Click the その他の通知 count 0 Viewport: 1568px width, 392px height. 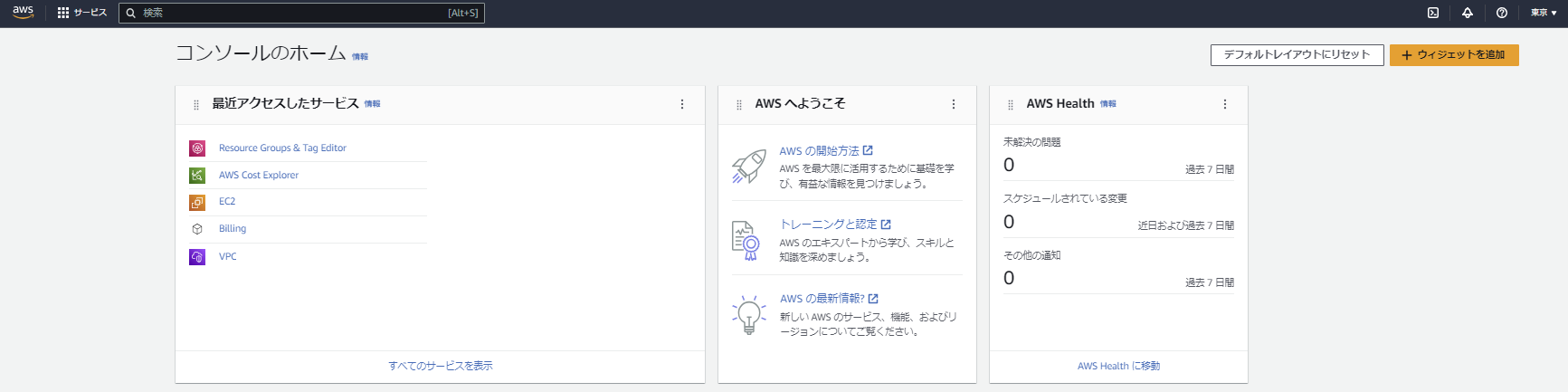coord(1009,278)
